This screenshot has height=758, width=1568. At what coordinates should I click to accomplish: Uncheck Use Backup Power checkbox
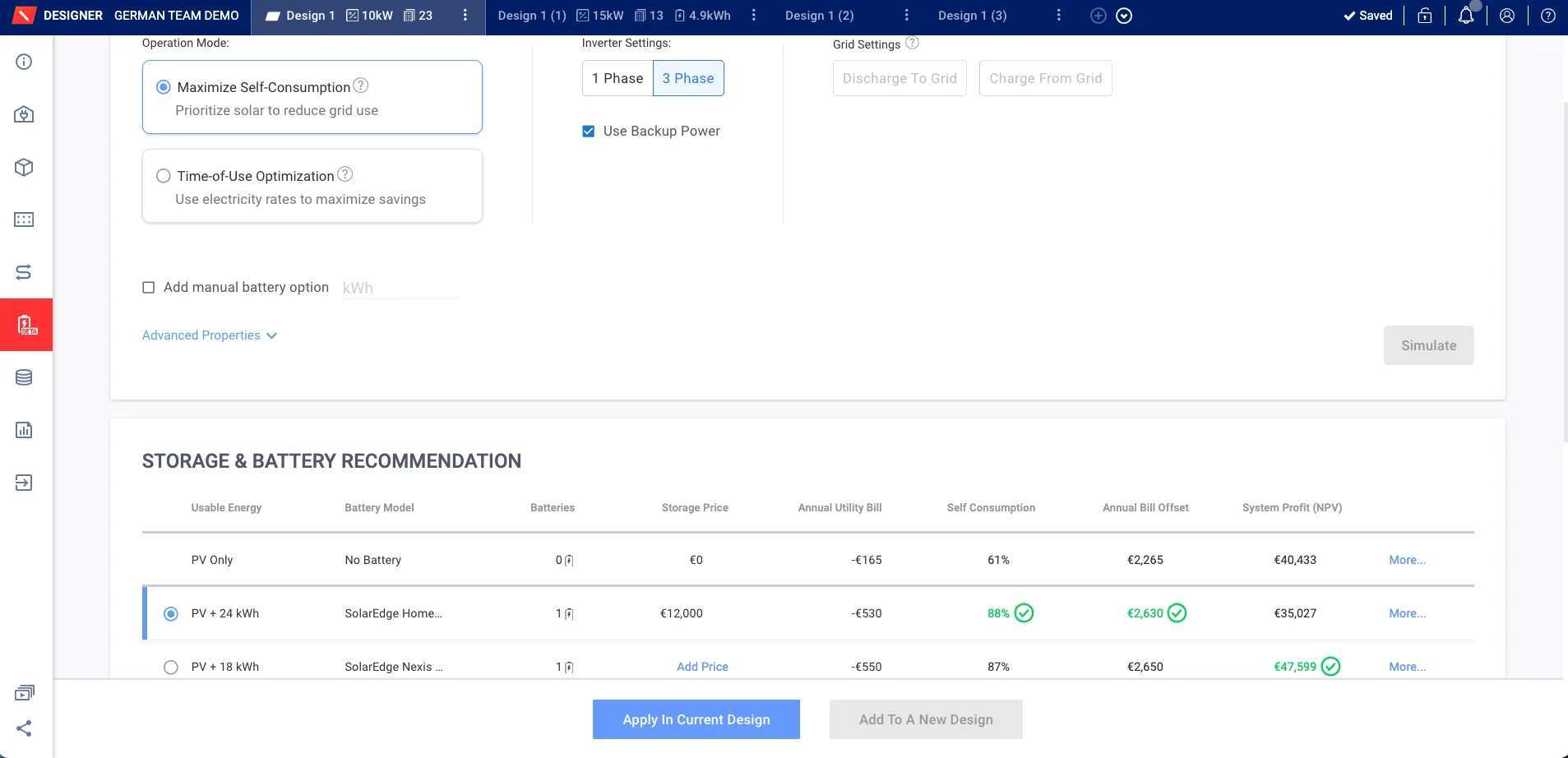[x=589, y=132]
